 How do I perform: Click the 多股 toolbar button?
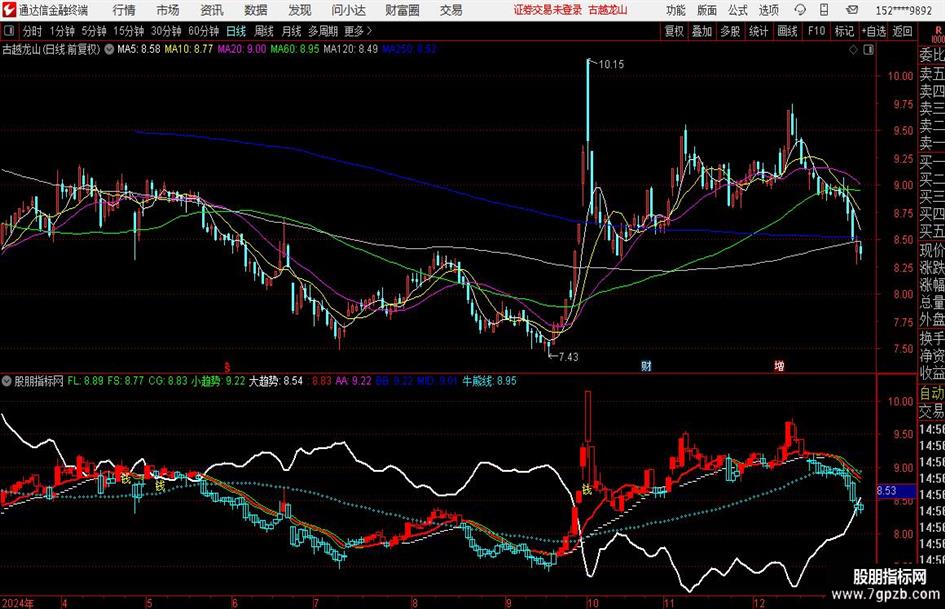click(730, 31)
